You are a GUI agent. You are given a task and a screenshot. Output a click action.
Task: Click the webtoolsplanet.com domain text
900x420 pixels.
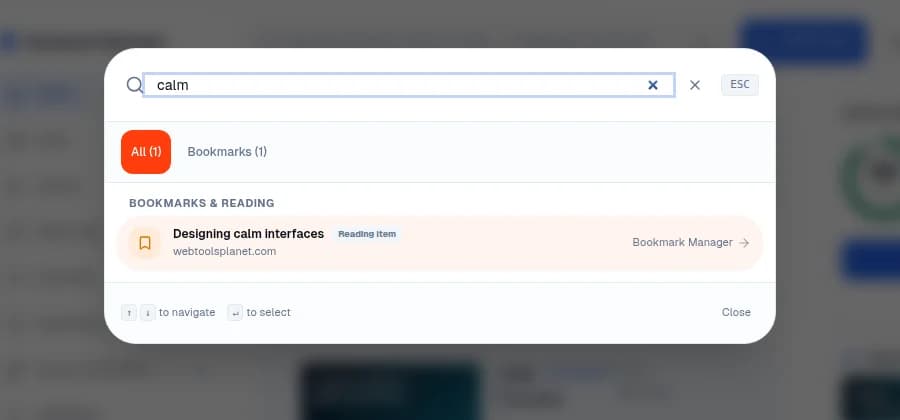tap(224, 251)
